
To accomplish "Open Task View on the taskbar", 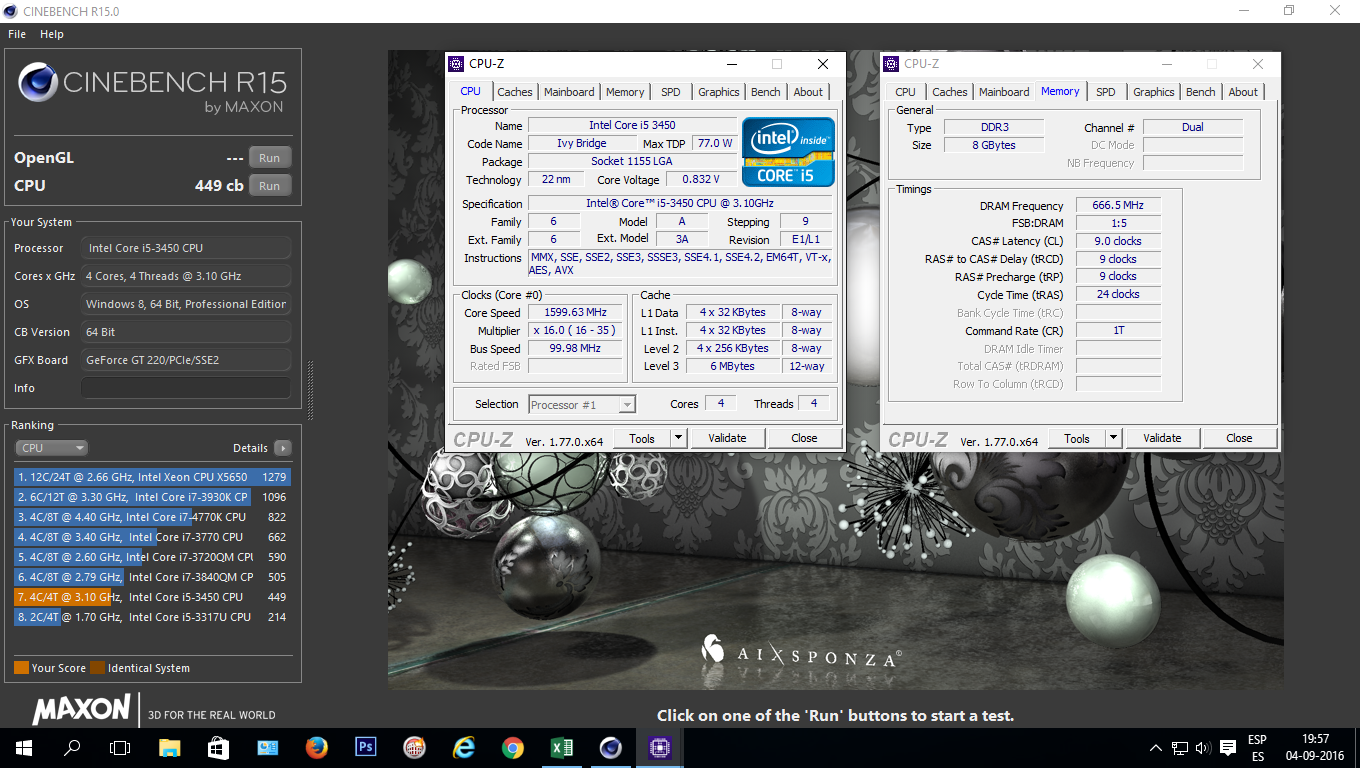I will 120,748.
